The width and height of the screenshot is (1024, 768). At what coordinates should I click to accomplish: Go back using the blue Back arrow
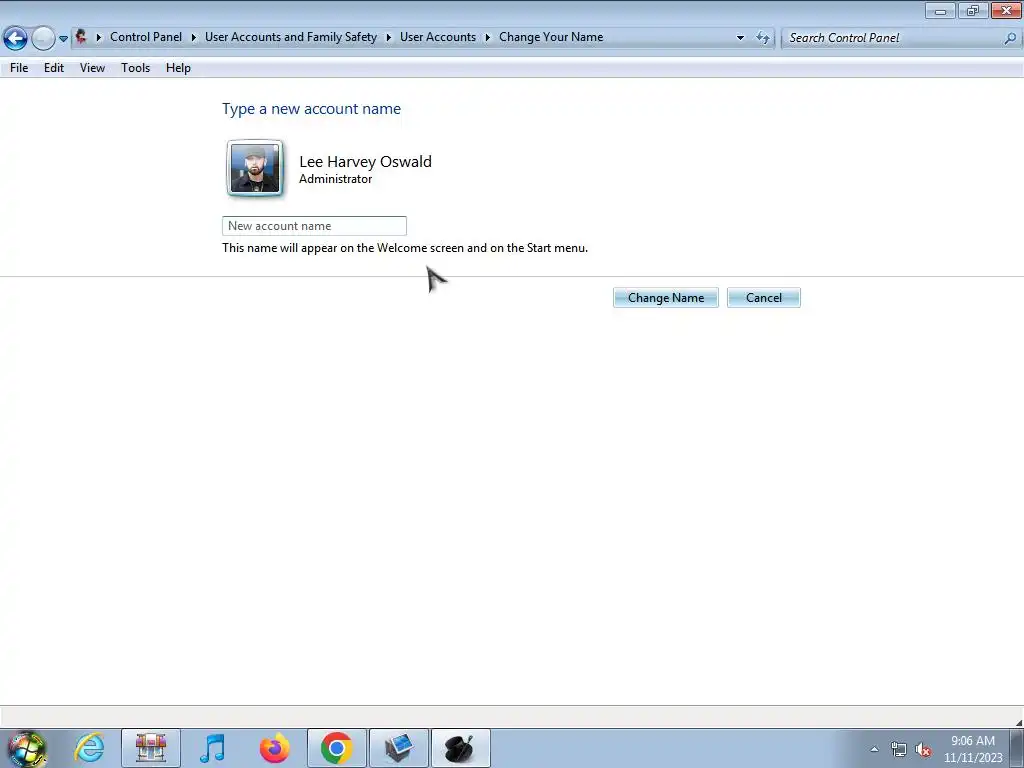click(16, 38)
